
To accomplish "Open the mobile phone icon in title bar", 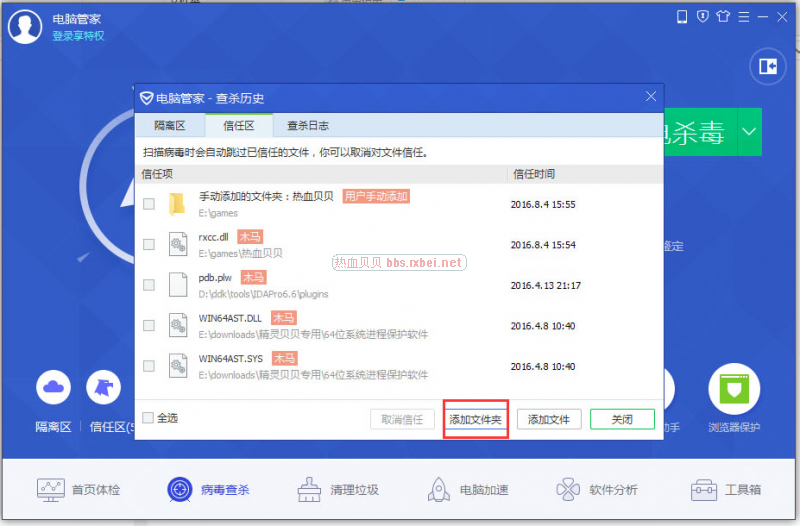I will point(683,16).
